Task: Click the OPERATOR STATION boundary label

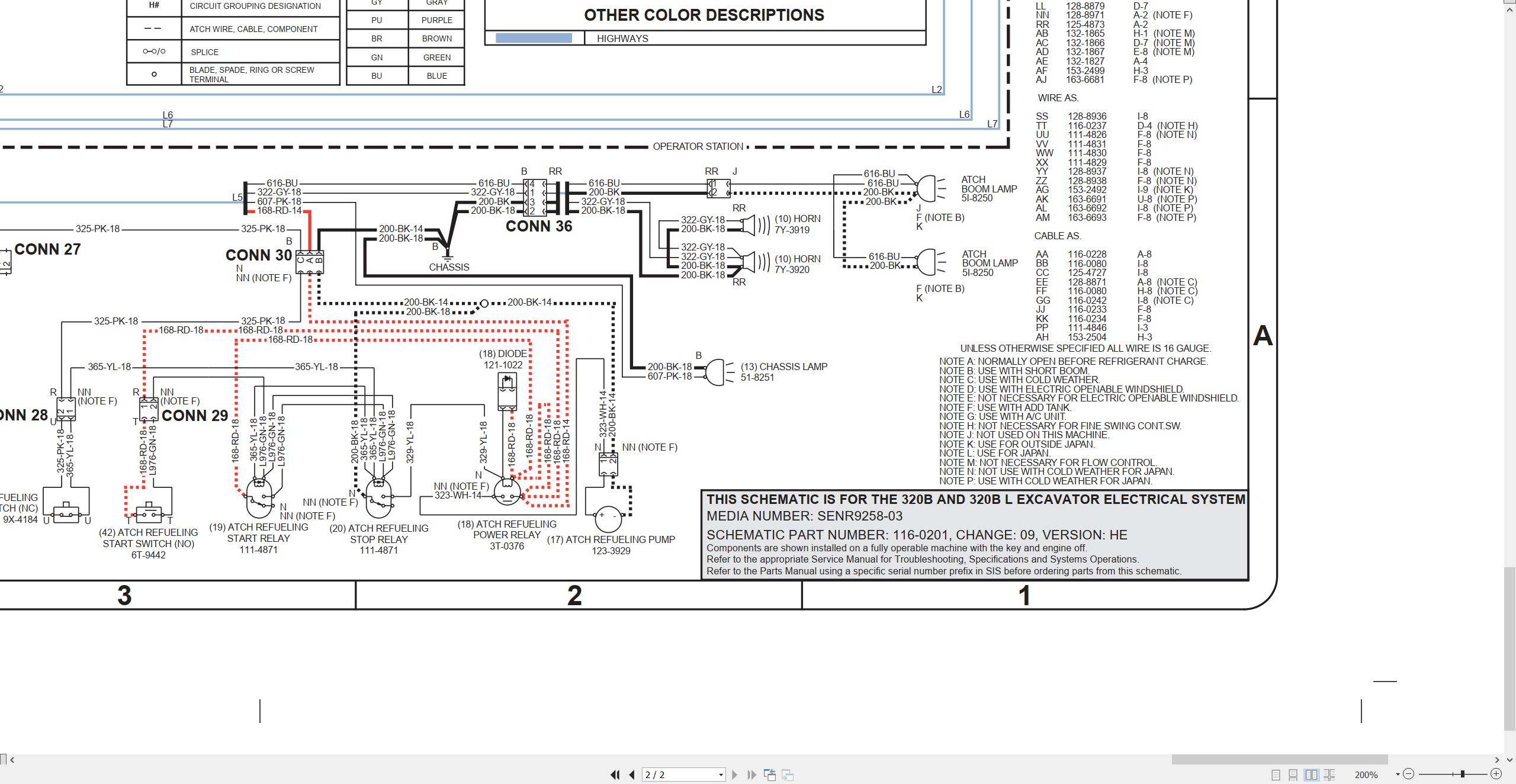Action: click(x=698, y=146)
